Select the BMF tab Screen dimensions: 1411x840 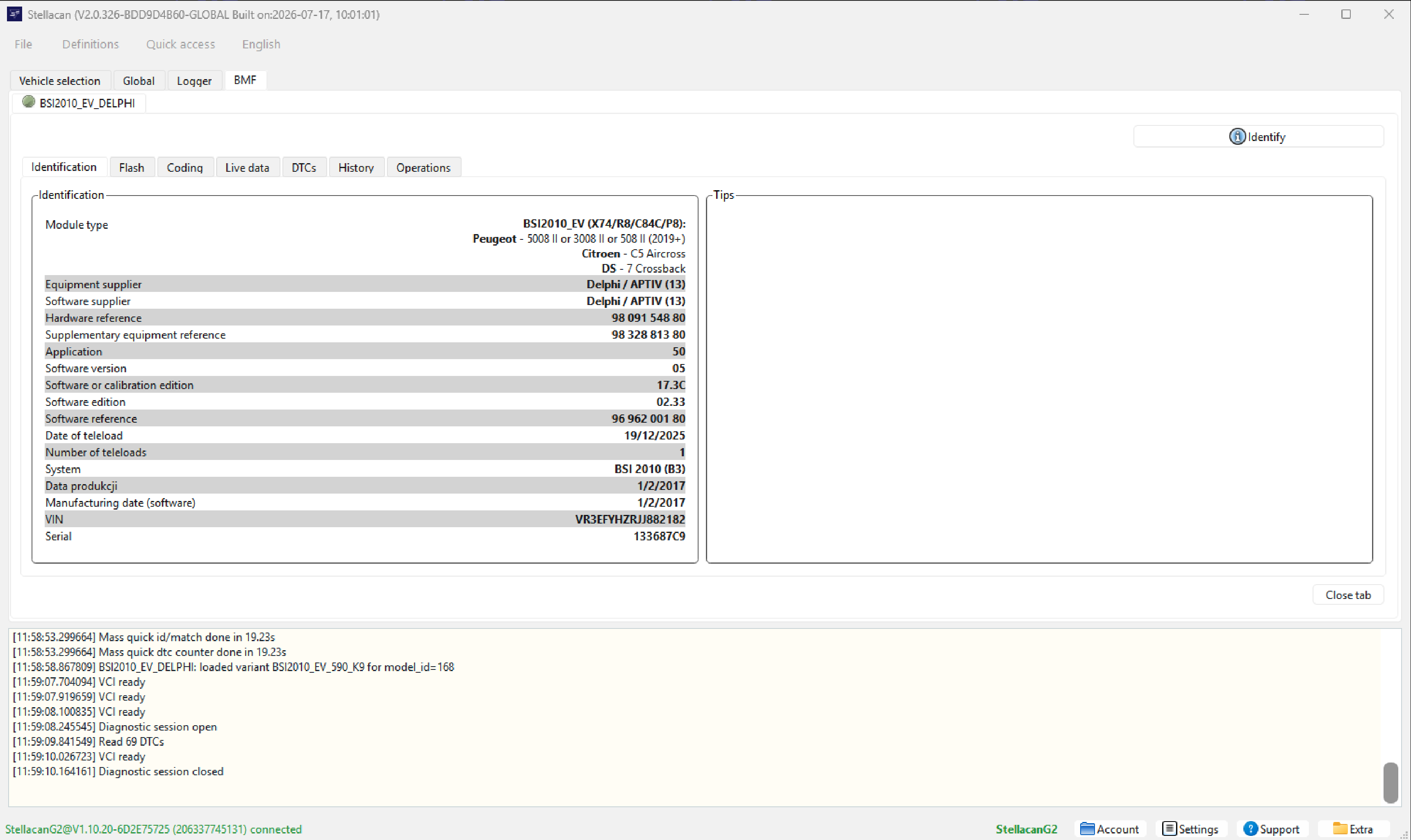245,80
